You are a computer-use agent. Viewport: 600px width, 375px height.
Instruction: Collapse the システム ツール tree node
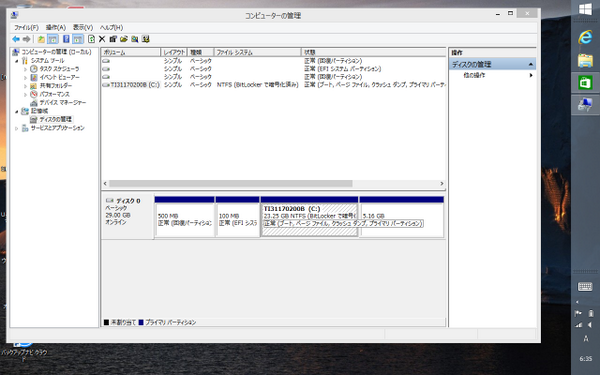tap(16, 61)
